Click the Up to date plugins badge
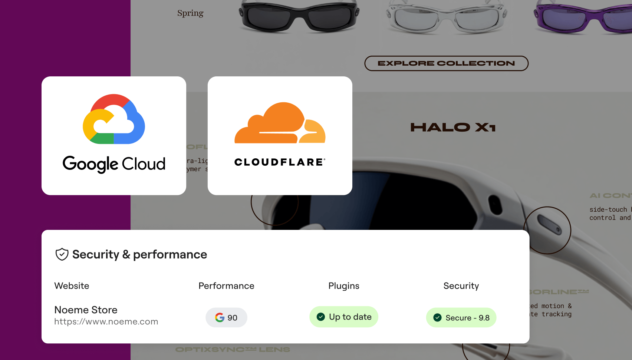Viewport: 632px width, 360px height. pos(344,317)
